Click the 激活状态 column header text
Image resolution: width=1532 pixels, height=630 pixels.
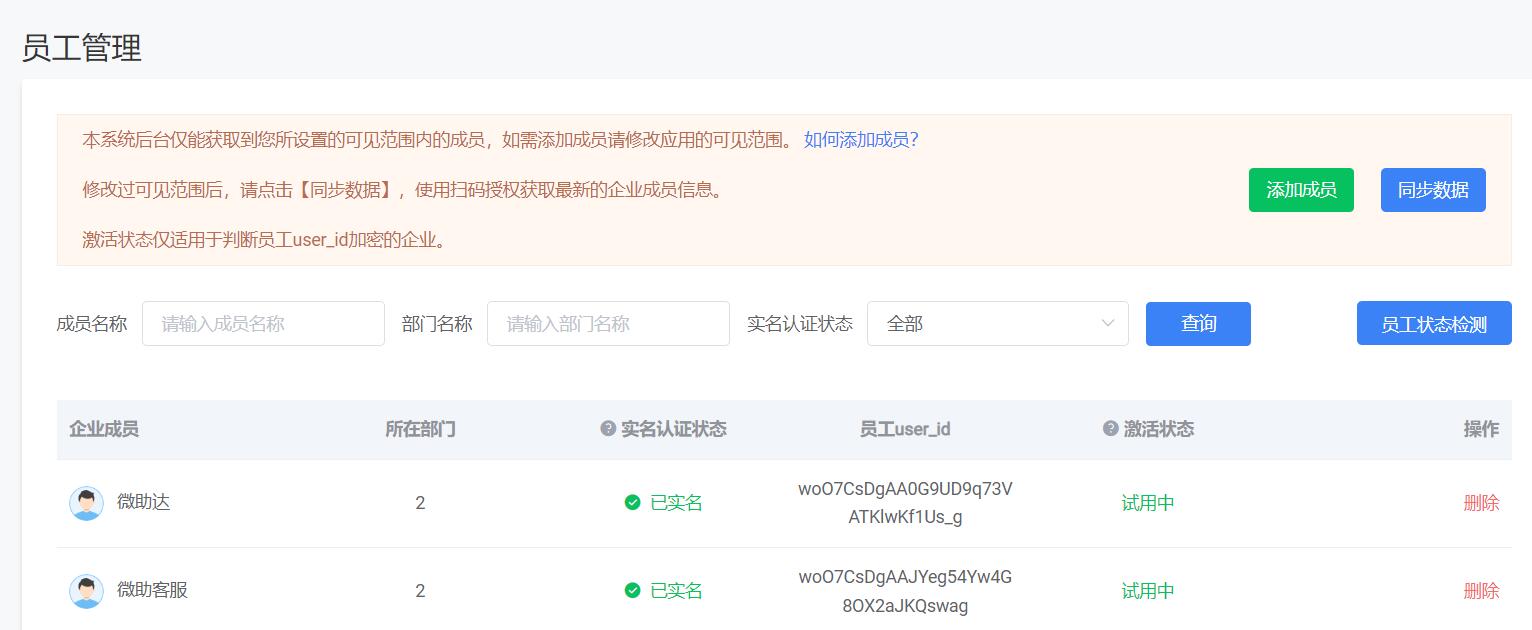[1159, 429]
